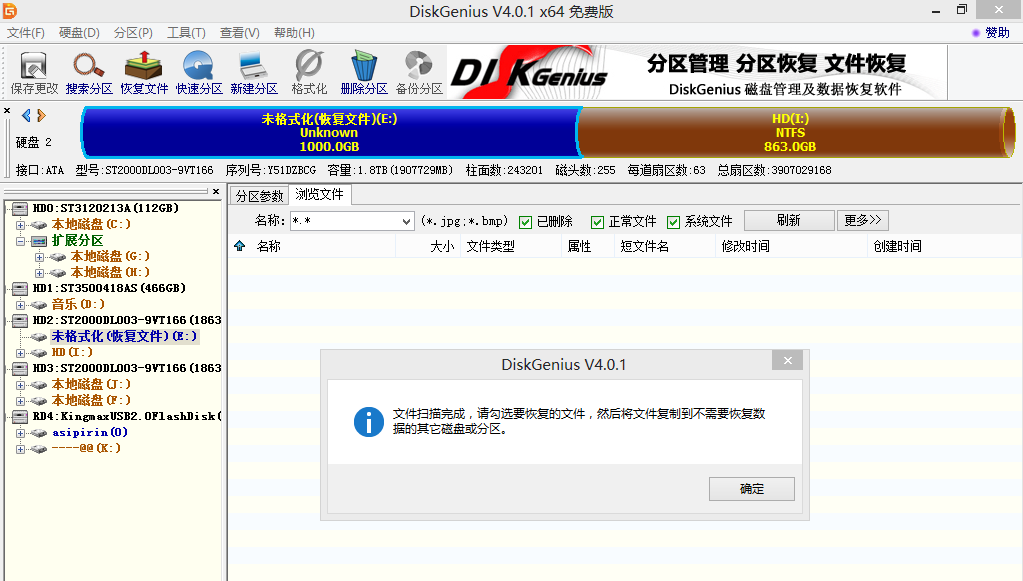Viewport: 1023px width, 581px height.
Task: Close the DiskGenius V4.0.1 dialog
Action: [787, 361]
